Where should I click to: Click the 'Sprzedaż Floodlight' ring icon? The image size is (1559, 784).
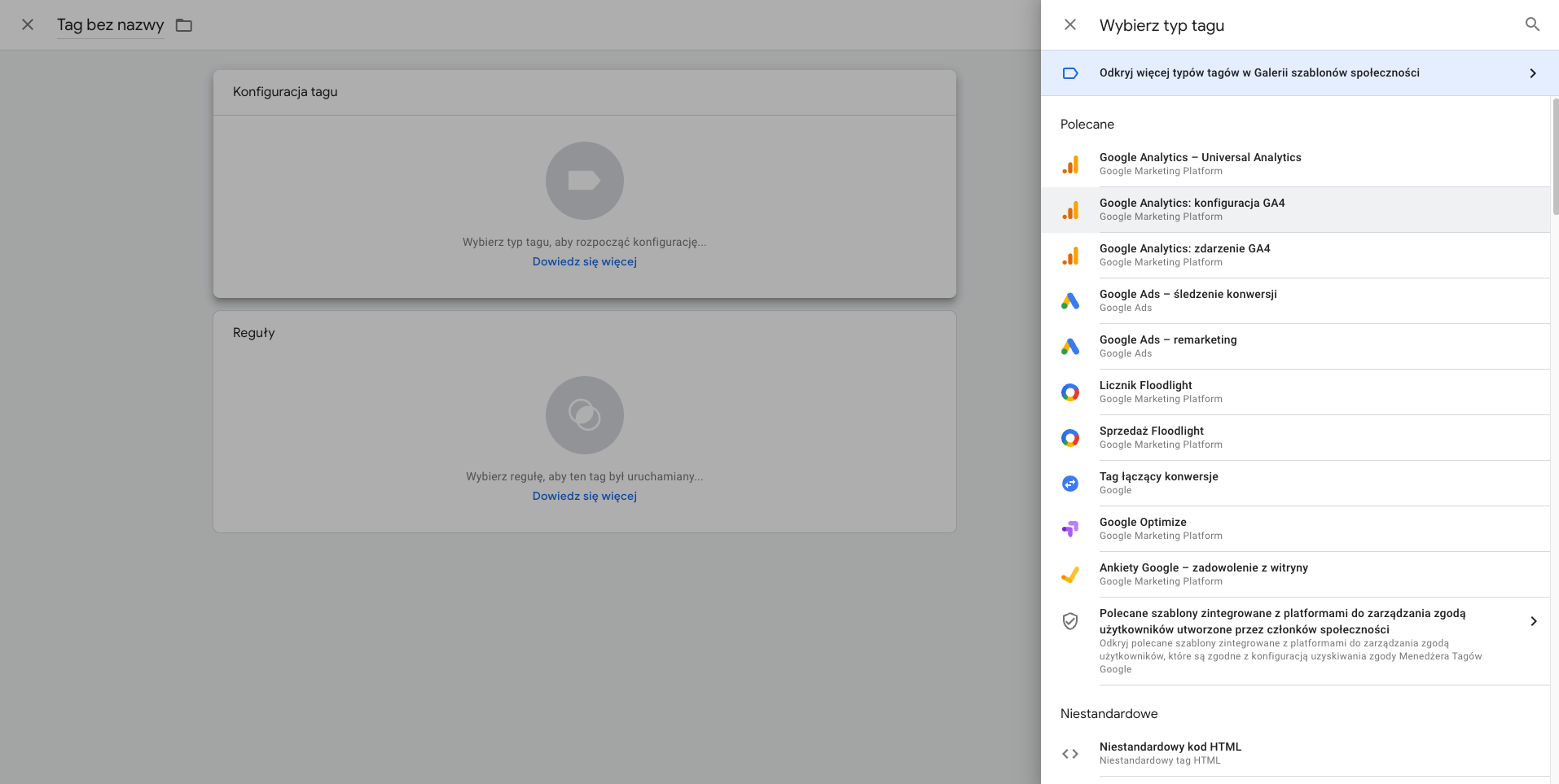(x=1070, y=438)
